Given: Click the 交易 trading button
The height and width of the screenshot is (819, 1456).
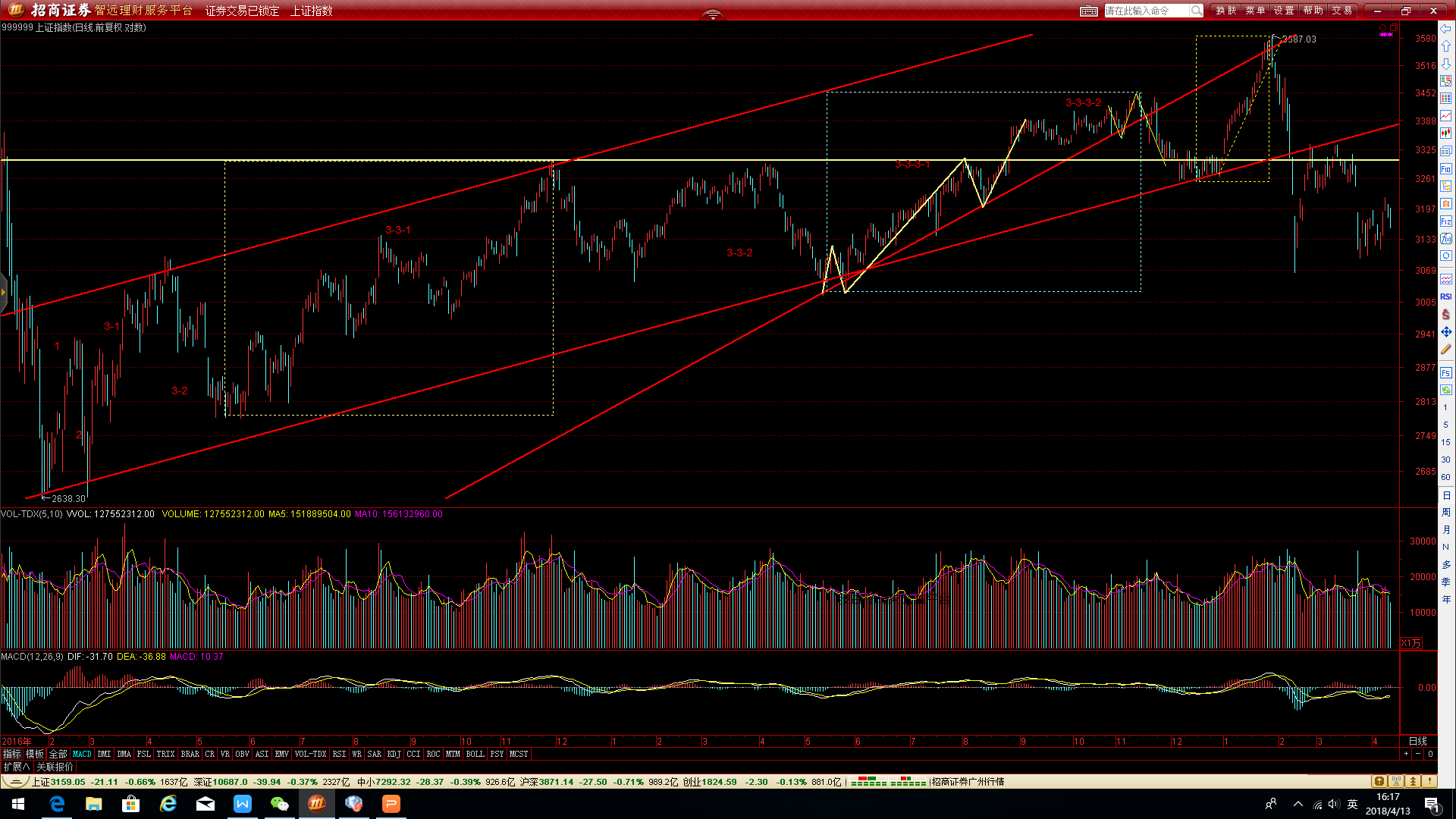Looking at the screenshot, I should click(x=1341, y=11).
